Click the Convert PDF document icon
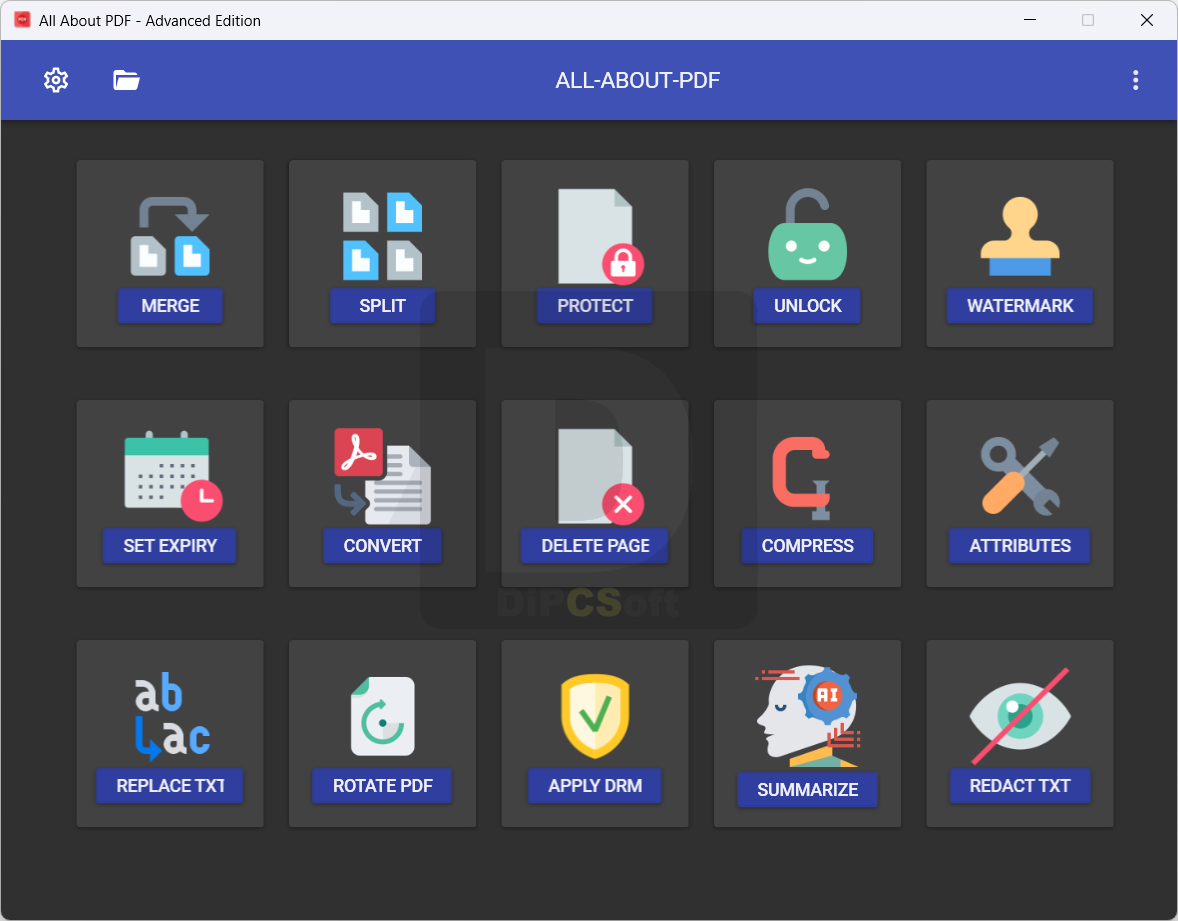The height and width of the screenshot is (921, 1178). [382, 476]
